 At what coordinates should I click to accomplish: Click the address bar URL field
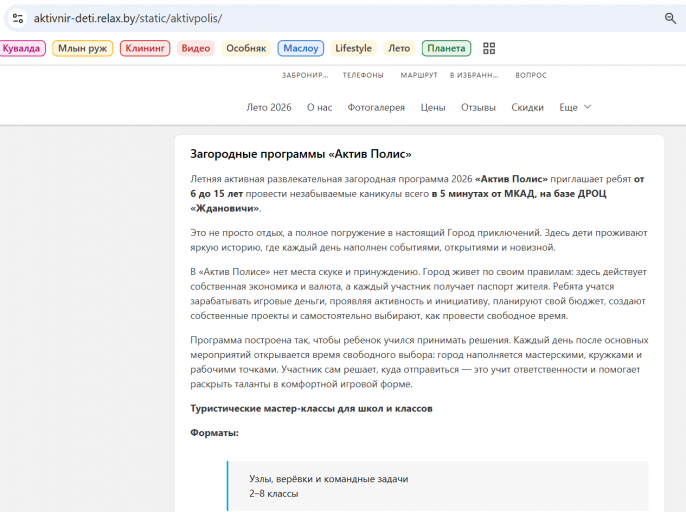pyautogui.click(x=341, y=18)
